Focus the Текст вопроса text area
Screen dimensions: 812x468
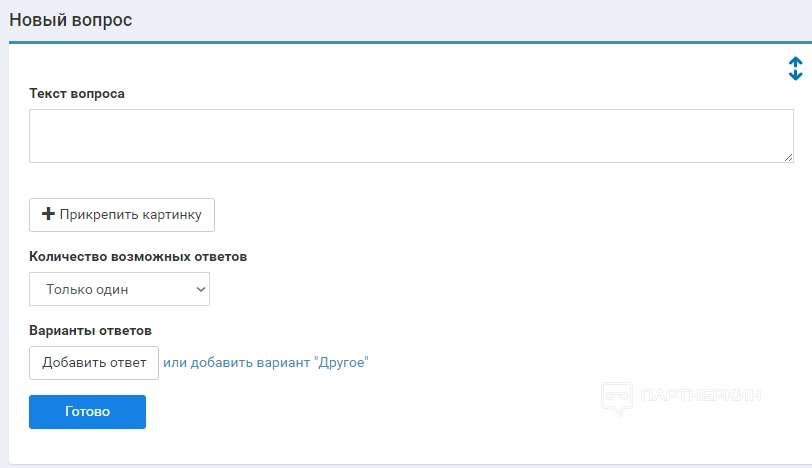410,136
